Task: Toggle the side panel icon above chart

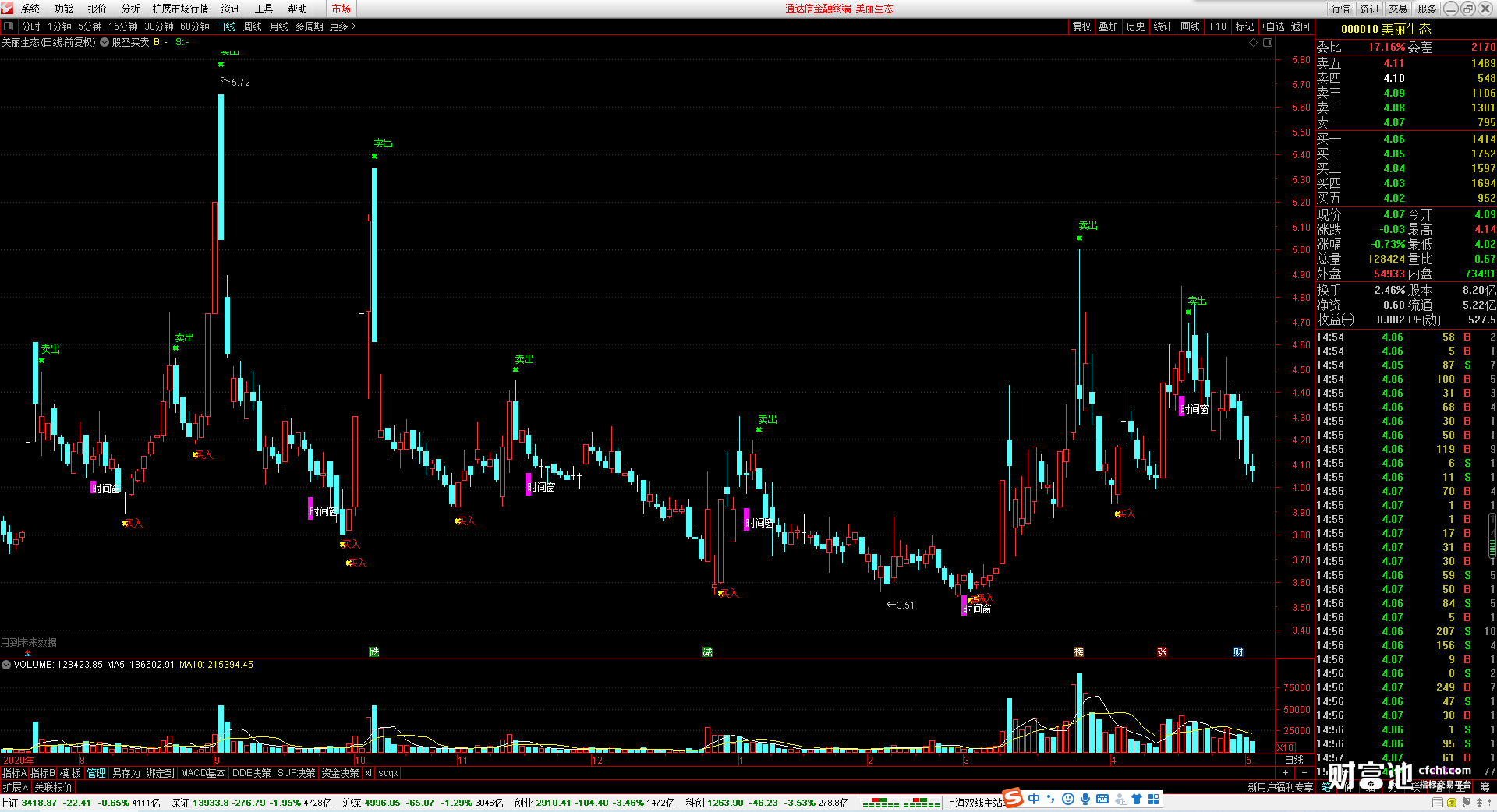Action: pyautogui.click(x=1268, y=42)
